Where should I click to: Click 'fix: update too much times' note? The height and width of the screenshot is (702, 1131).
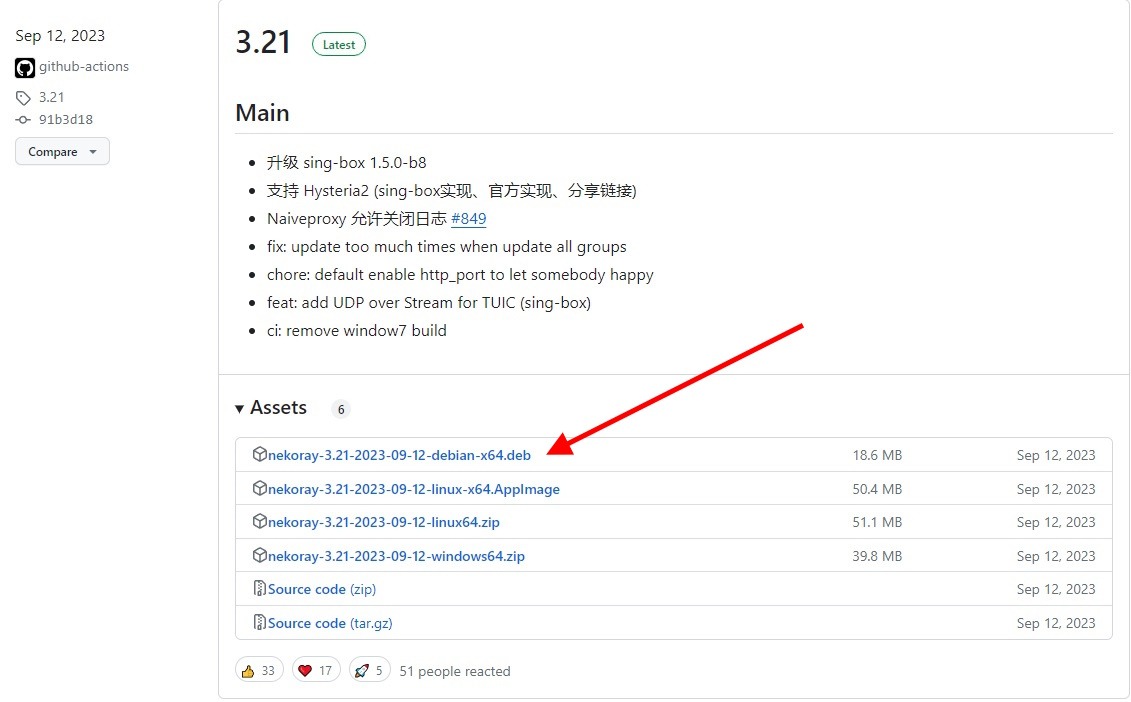coord(446,247)
